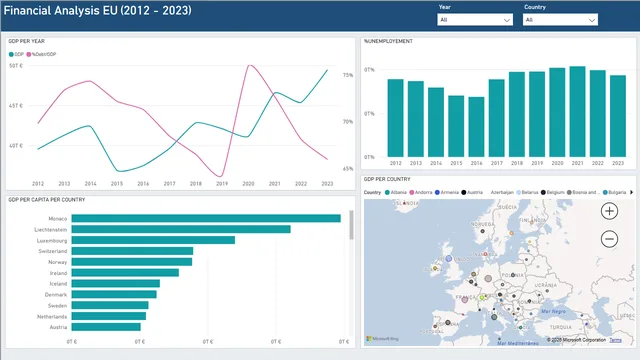The width and height of the screenshot is (640, 360).
Task: Select the Switzerland bar
Action: coord(132,251)
